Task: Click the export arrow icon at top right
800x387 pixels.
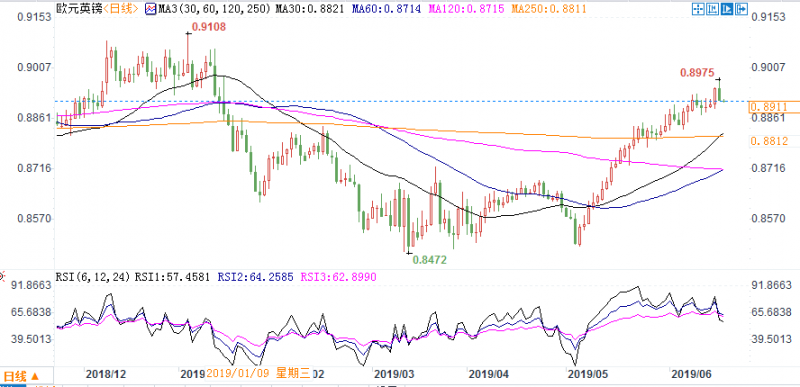Action: 741,9
